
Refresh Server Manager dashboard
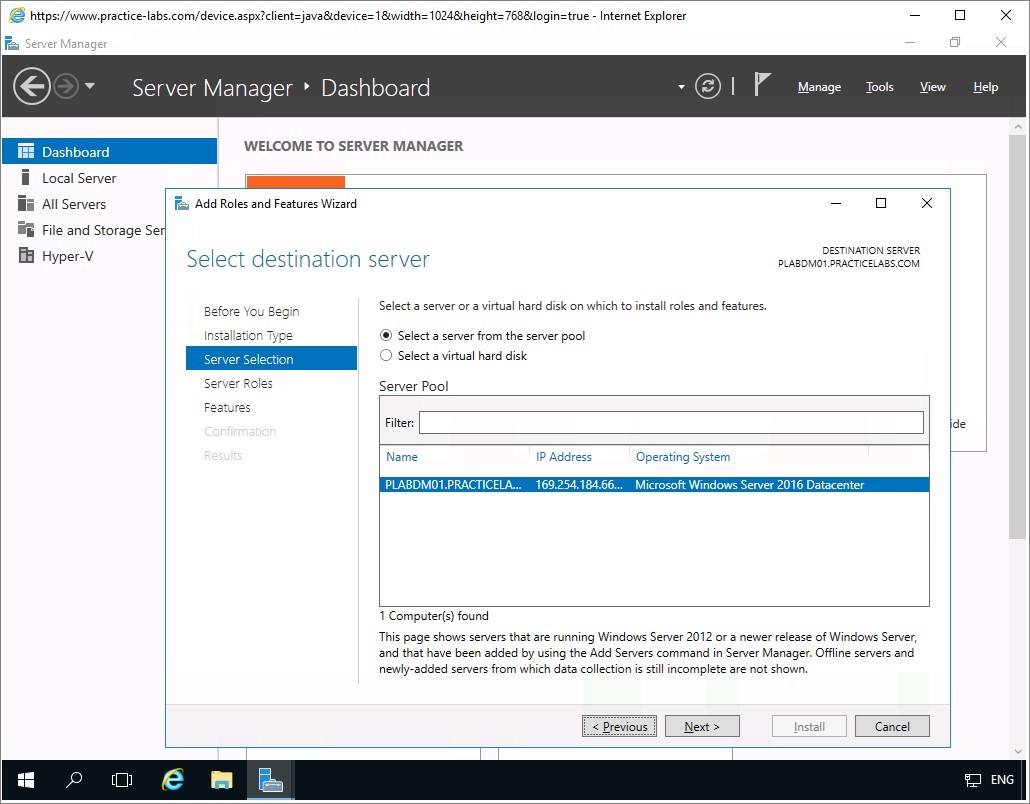[707, 87]
